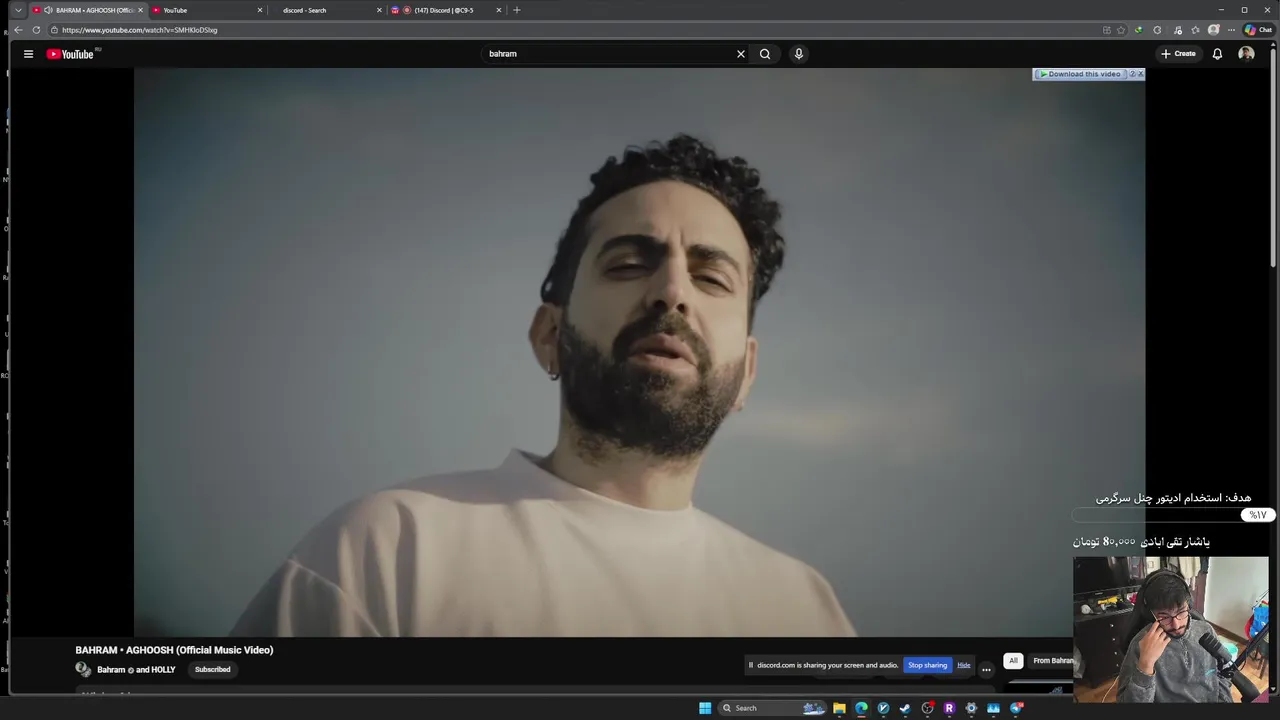Add this page to favorites star
Screen dimensions: 1280x720
(x=1121, y=30)
